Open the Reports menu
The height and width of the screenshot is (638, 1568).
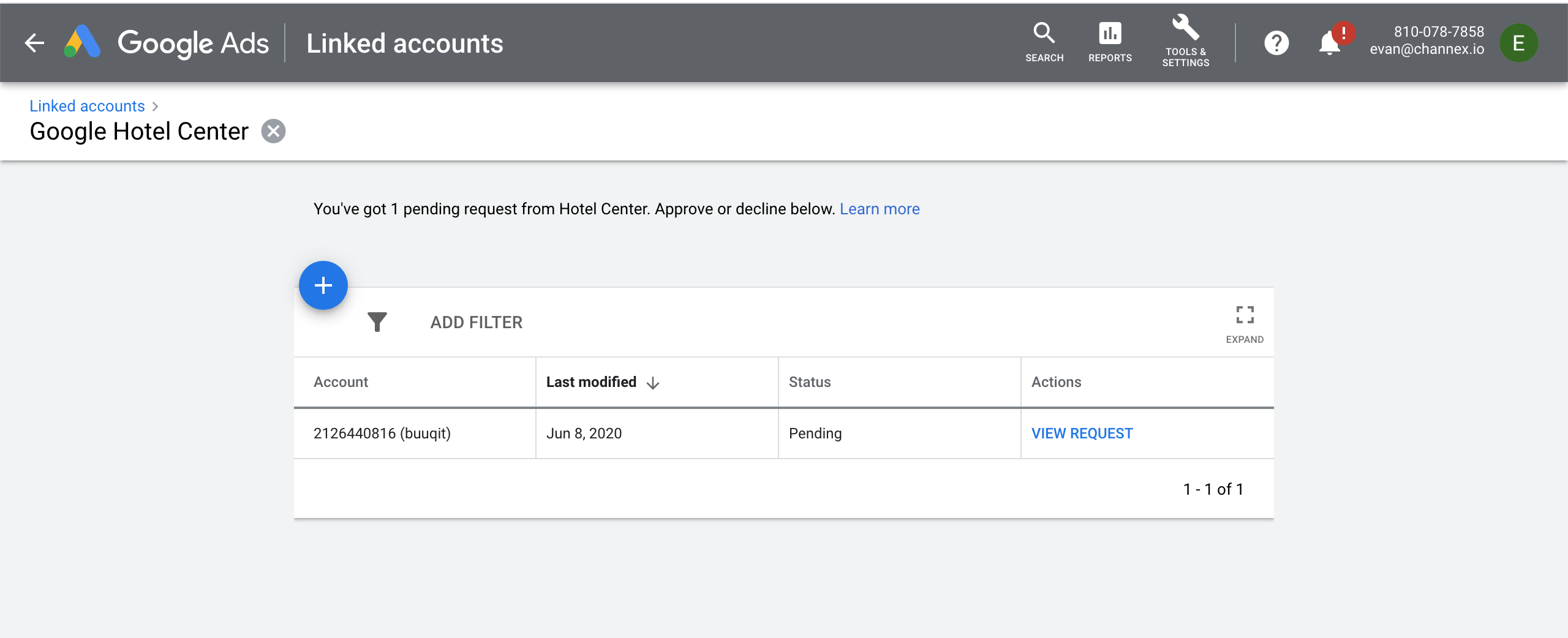click(1110, 42)
